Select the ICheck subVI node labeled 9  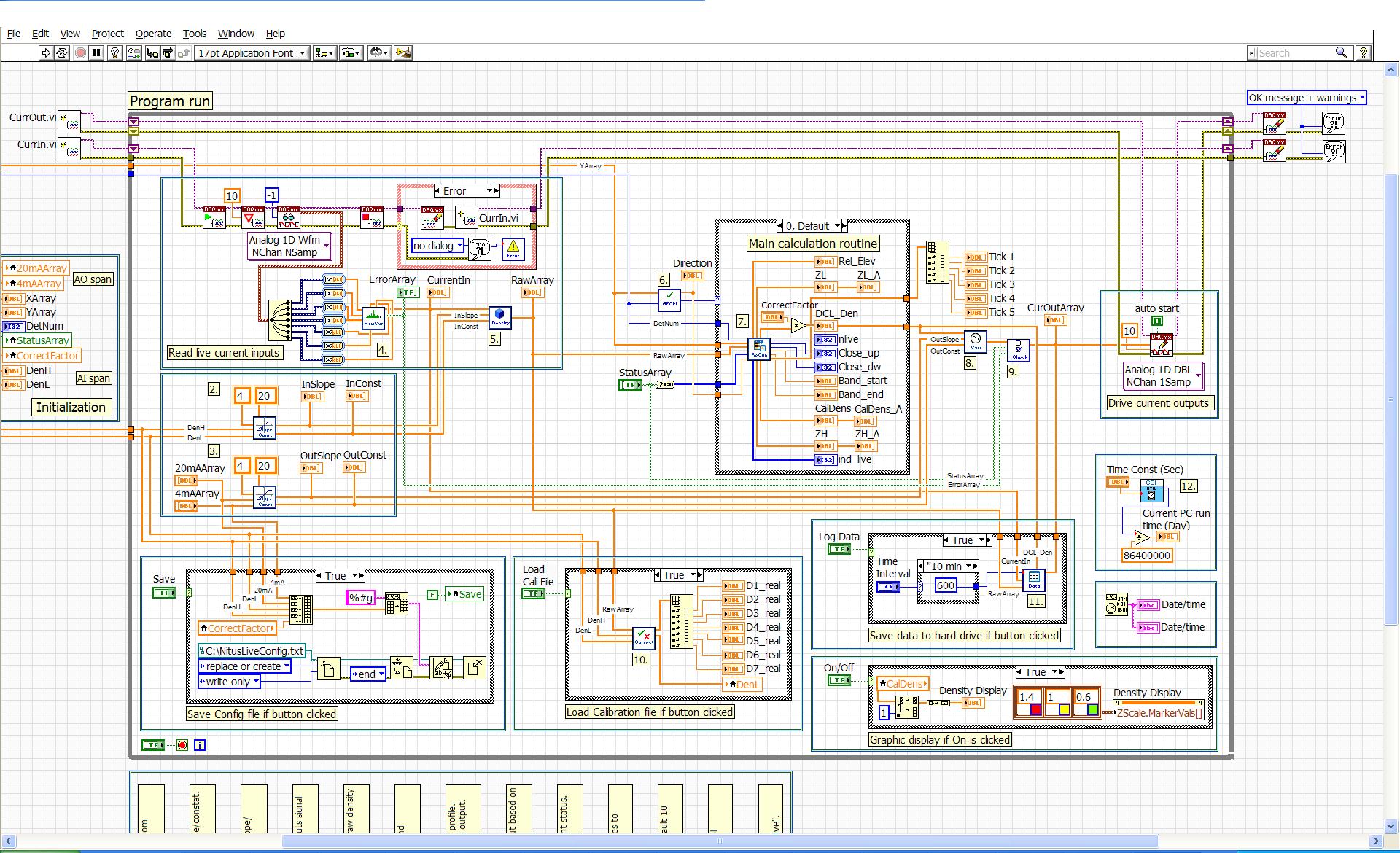[x=1018, y=351]
